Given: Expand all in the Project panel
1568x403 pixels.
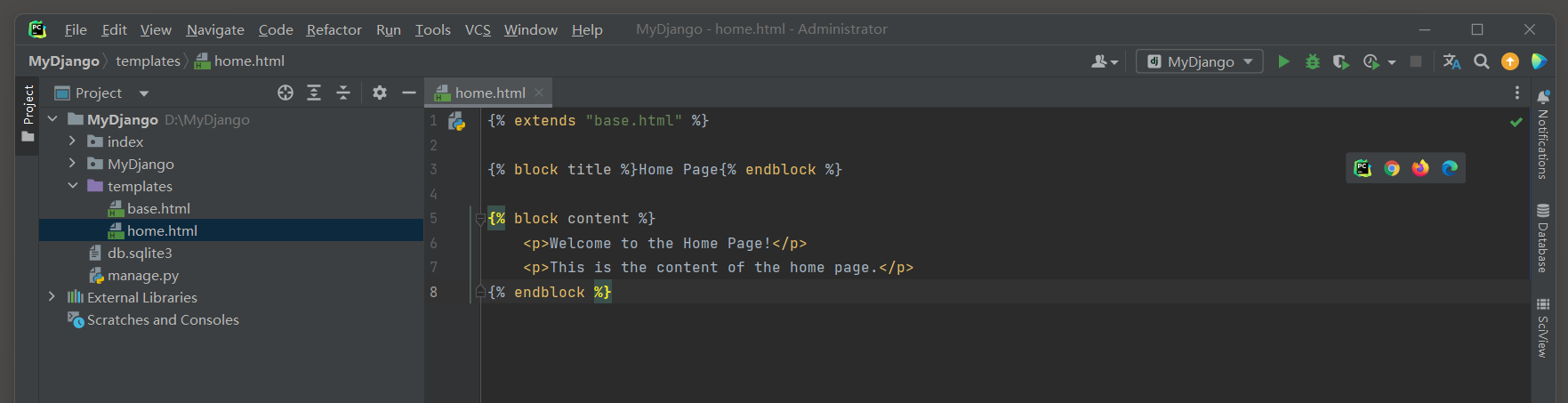Looking at the screenshot, I should tap(314, 93).
